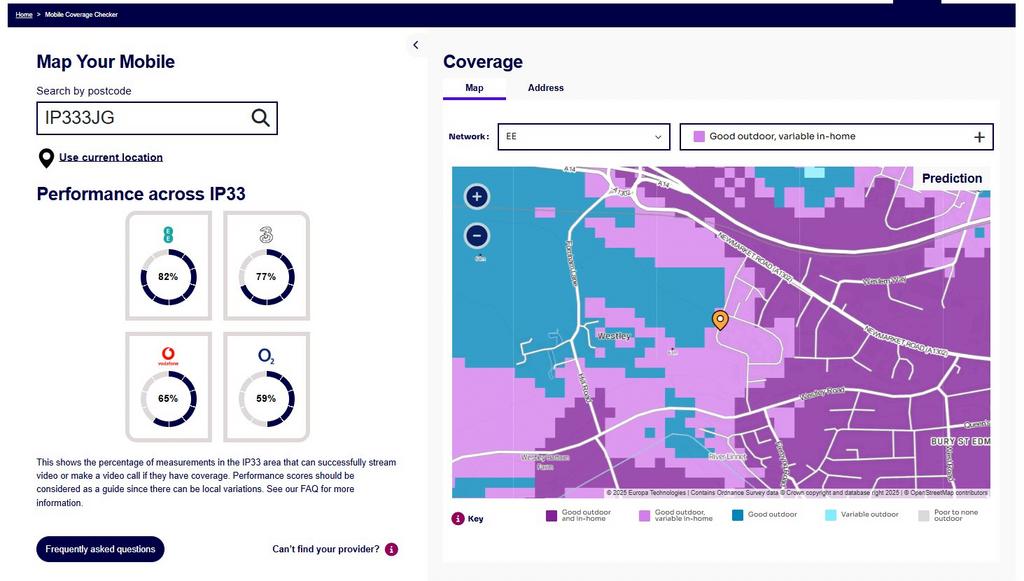Collapse the left search panel
1024x581 pixels.
416,45
